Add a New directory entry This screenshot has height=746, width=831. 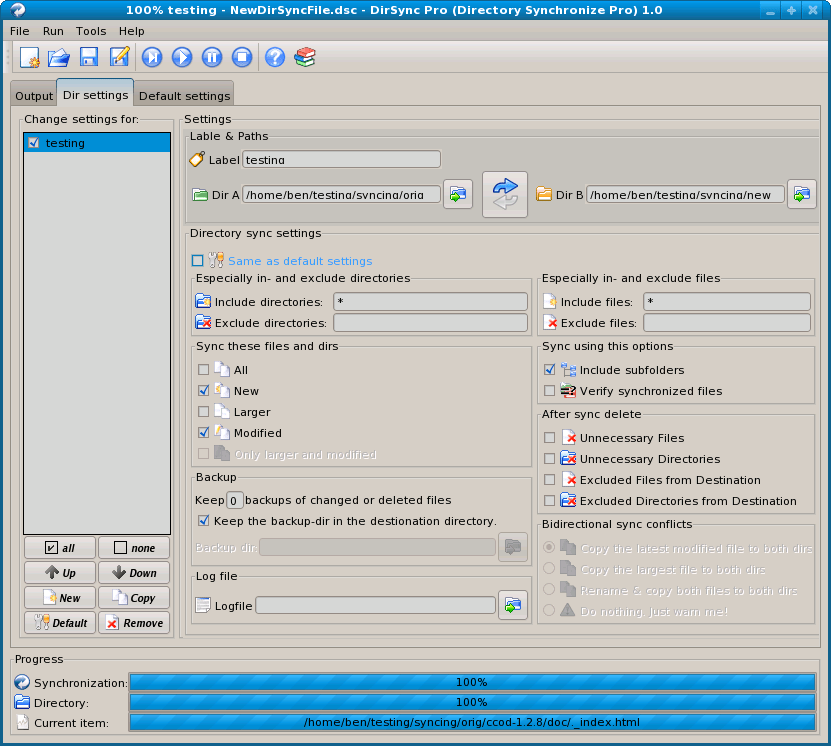pos(60,598)
